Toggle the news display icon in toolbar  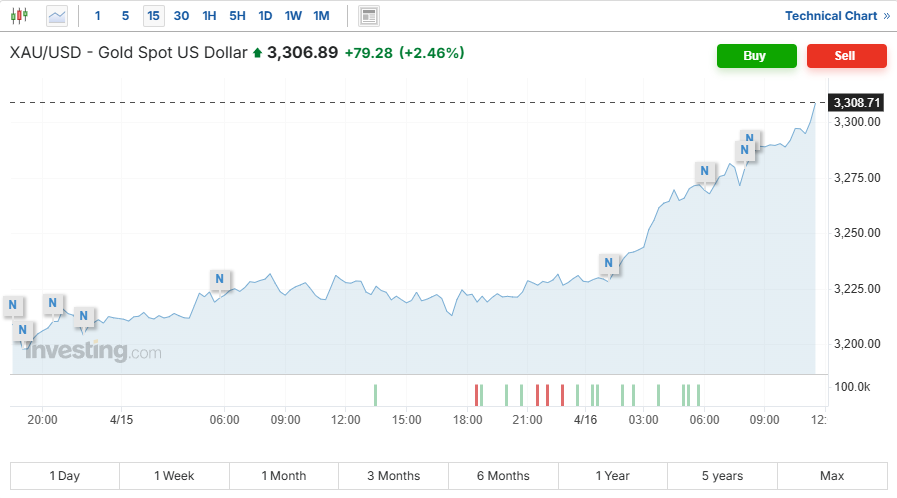point(369,16)
